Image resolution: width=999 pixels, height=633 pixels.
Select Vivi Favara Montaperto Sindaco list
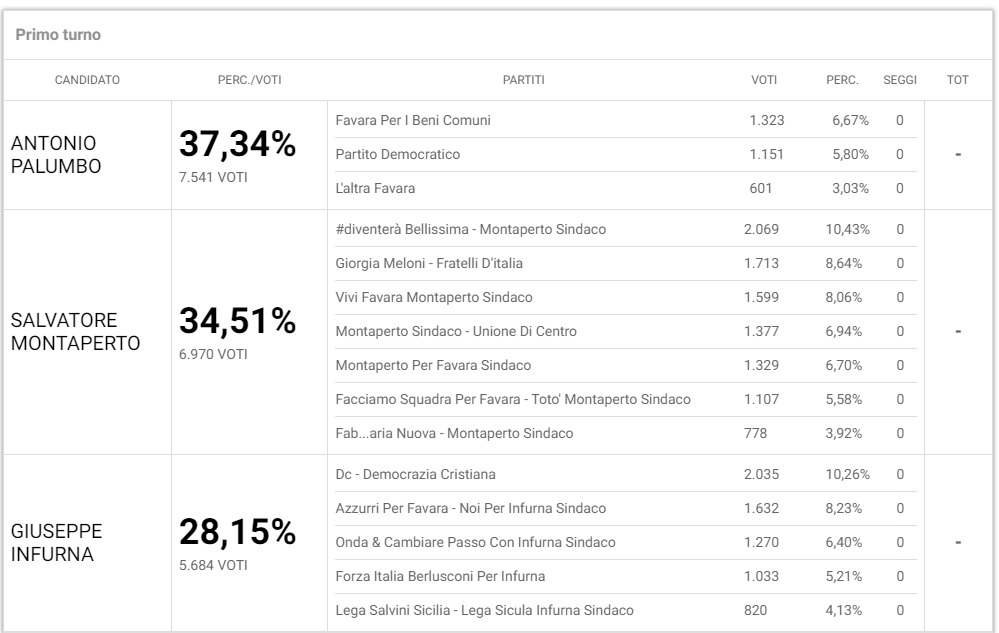626,297
